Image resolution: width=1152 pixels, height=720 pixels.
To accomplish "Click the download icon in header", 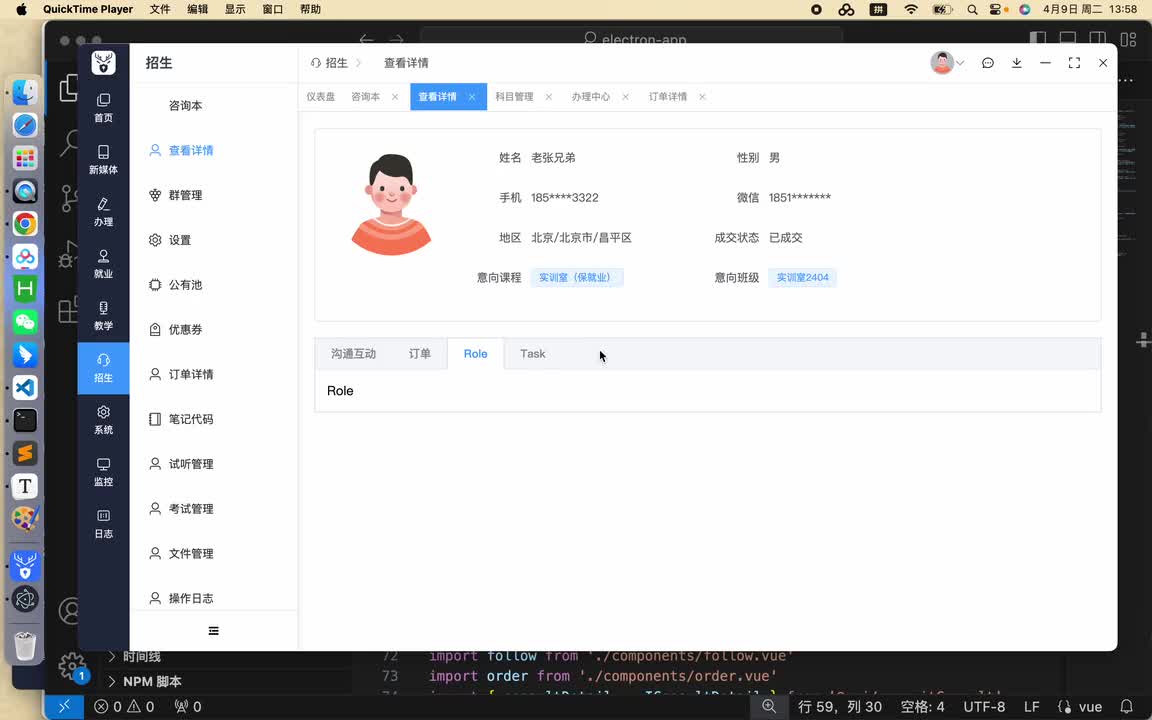I will click(x=1016, y=63).
